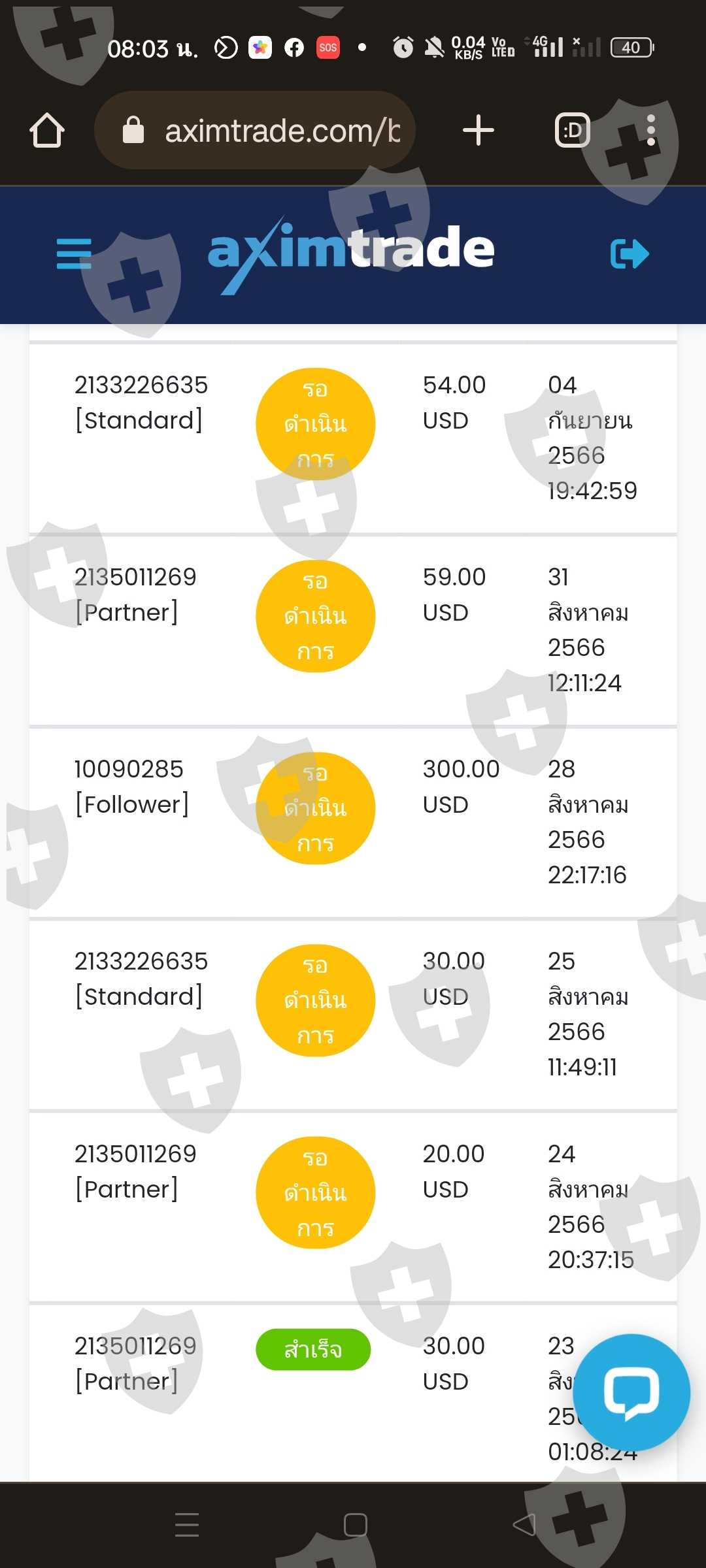
Task: Select the 04 กันยายน 2566 transaction date
Action: tap(591, 437)
